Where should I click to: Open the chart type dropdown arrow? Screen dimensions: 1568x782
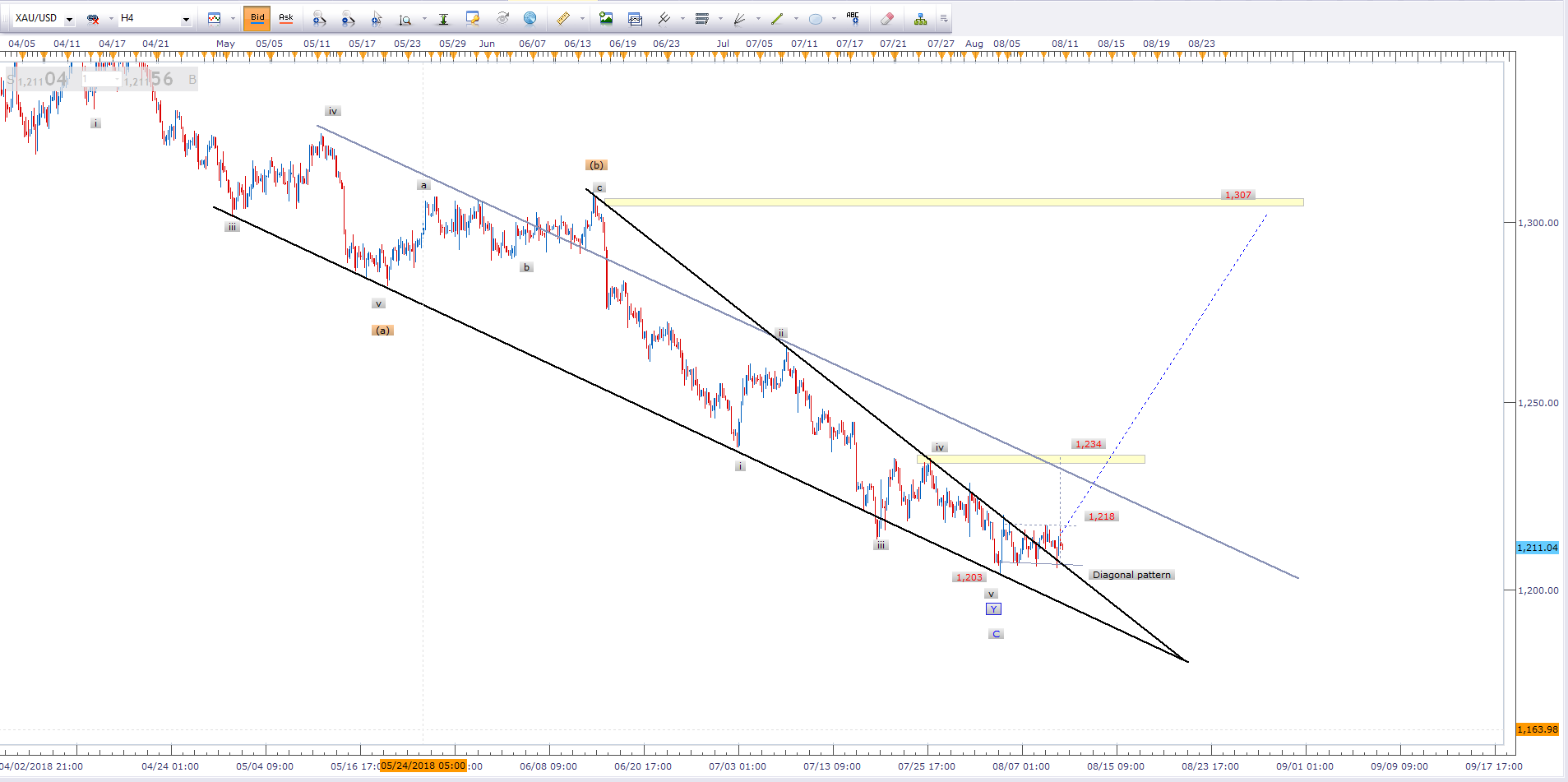(233, 18)
